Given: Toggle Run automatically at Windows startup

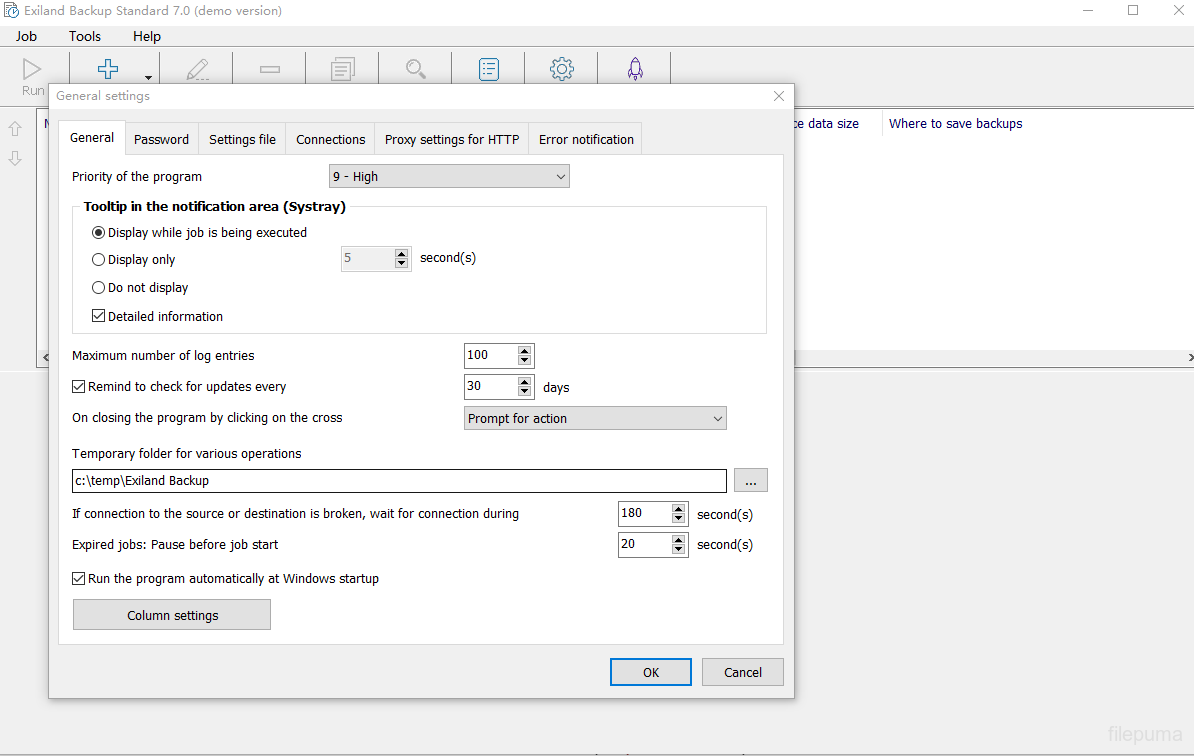Looking at the screenshot, I should point(79,579).
